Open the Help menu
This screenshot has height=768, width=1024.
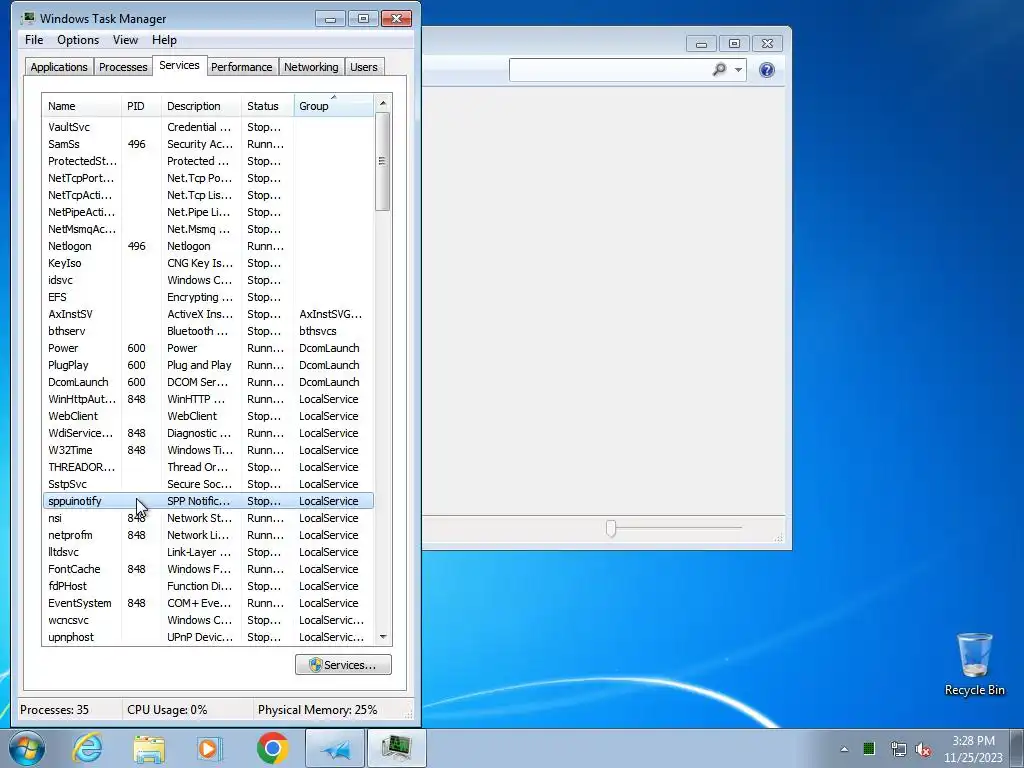pos(165,40)
